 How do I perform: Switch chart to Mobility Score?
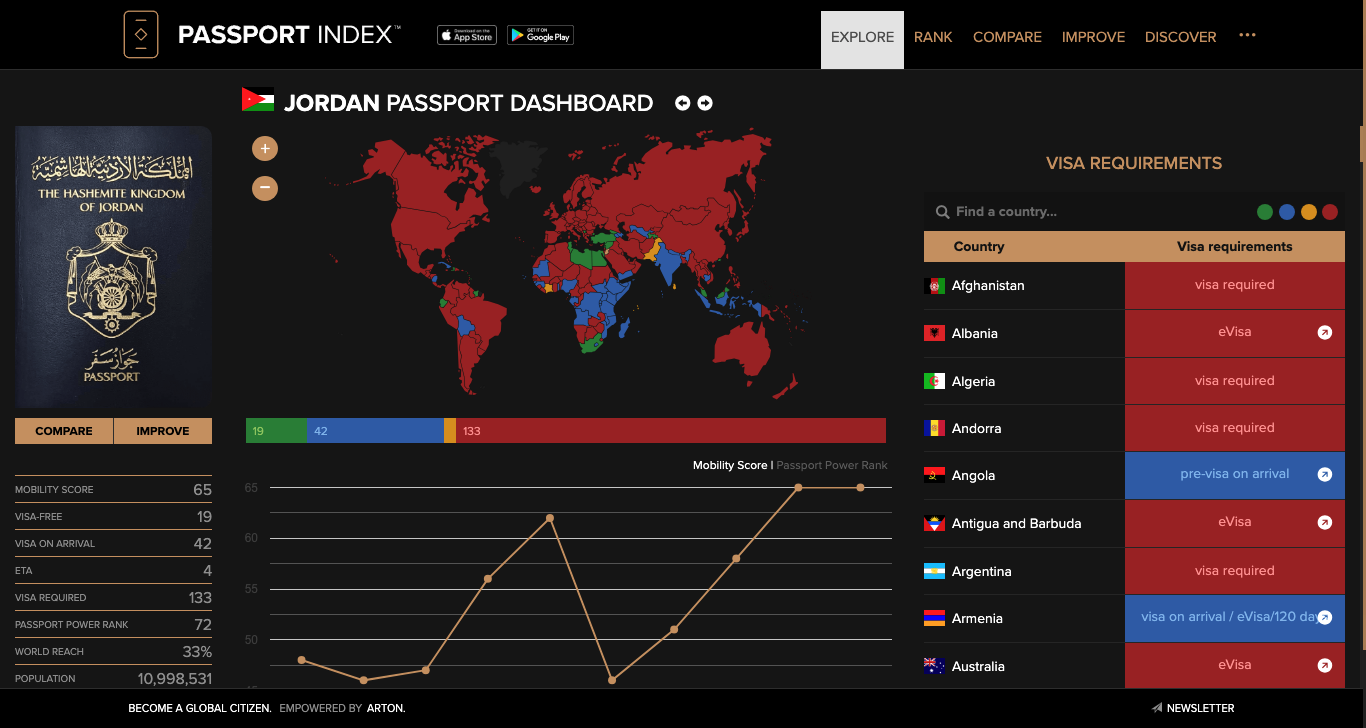(x=730, y=465)
